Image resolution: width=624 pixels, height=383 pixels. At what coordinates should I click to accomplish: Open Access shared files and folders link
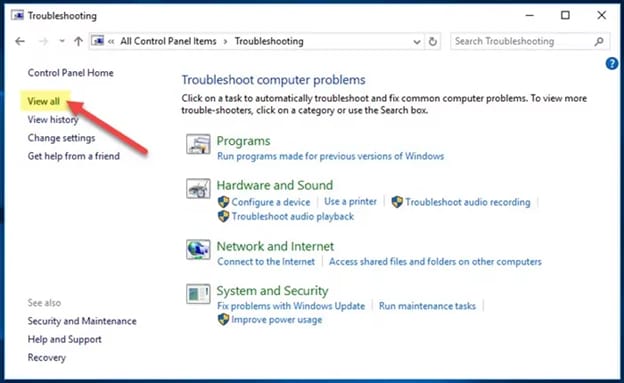(435, 262)
